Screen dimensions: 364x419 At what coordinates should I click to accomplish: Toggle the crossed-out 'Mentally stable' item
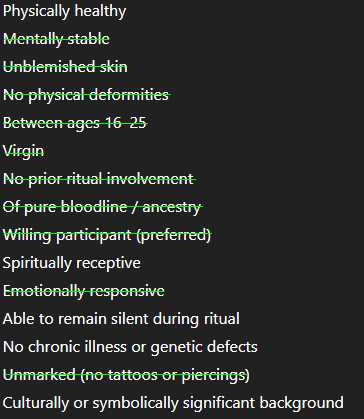point(56,39)
